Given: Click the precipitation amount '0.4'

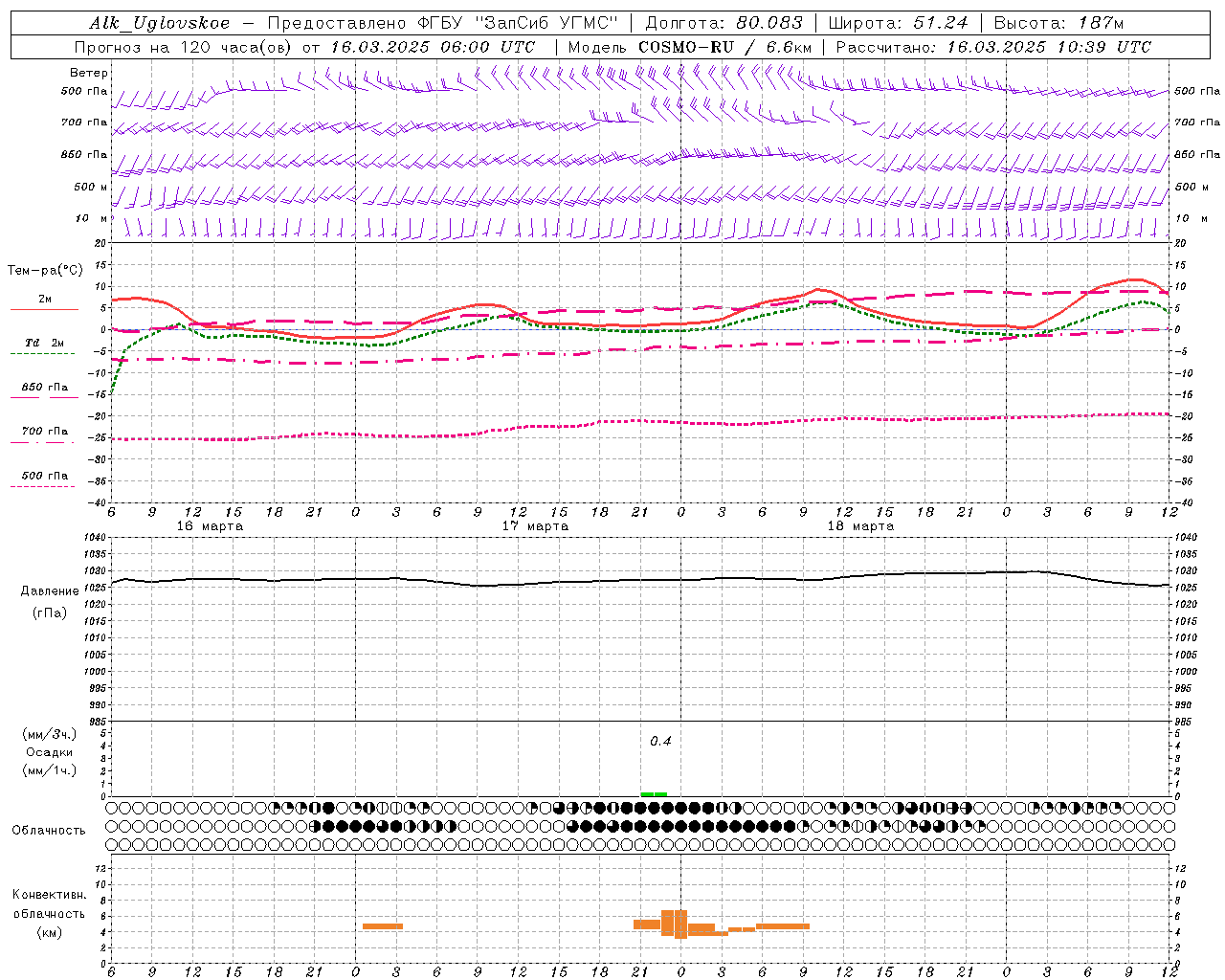Looking at the screenshot, I should point(660,742).
